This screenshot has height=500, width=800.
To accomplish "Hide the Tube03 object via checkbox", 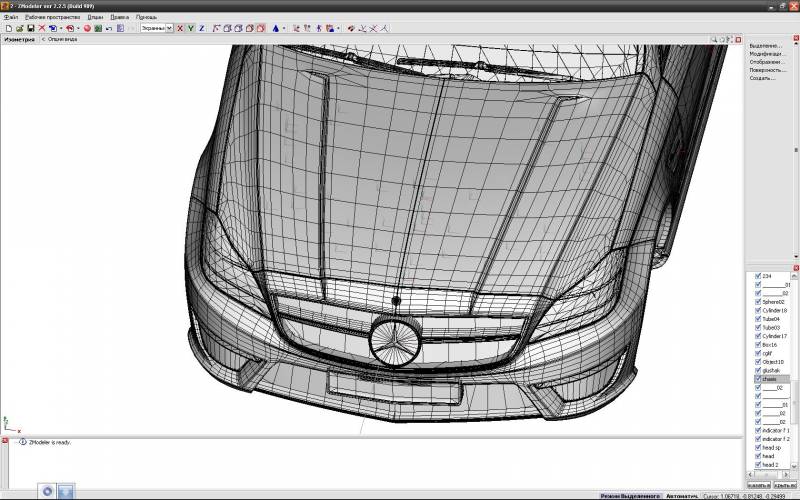I will [758, 328].
